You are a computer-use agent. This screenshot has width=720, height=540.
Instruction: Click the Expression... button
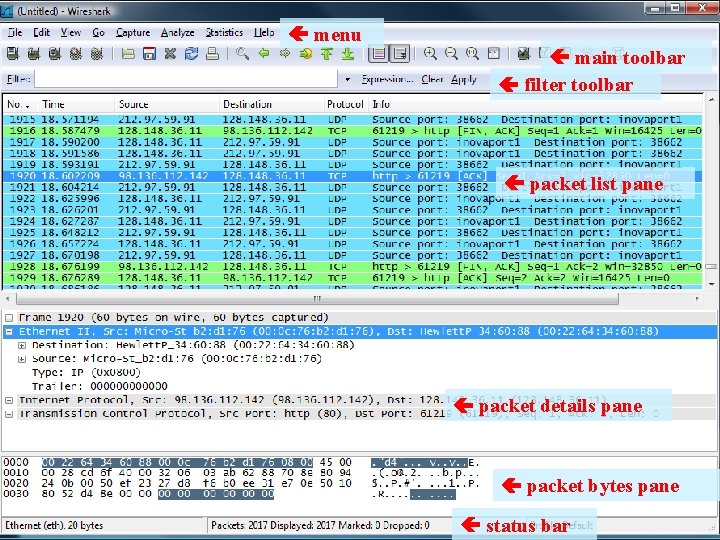coord(387,79)
